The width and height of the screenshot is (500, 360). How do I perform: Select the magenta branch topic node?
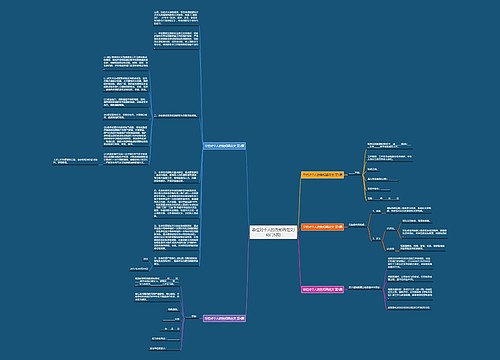322,289
